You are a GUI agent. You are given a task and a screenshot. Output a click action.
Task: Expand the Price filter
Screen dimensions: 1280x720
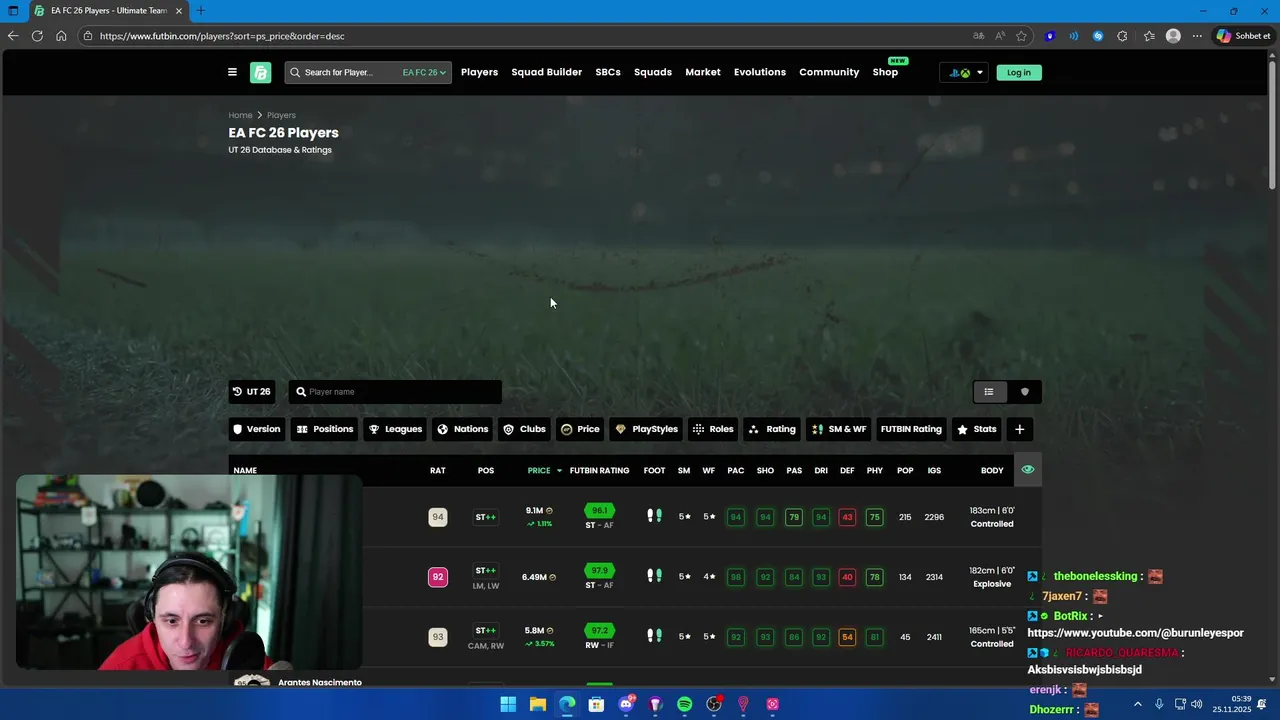click(x=580, y=429)
